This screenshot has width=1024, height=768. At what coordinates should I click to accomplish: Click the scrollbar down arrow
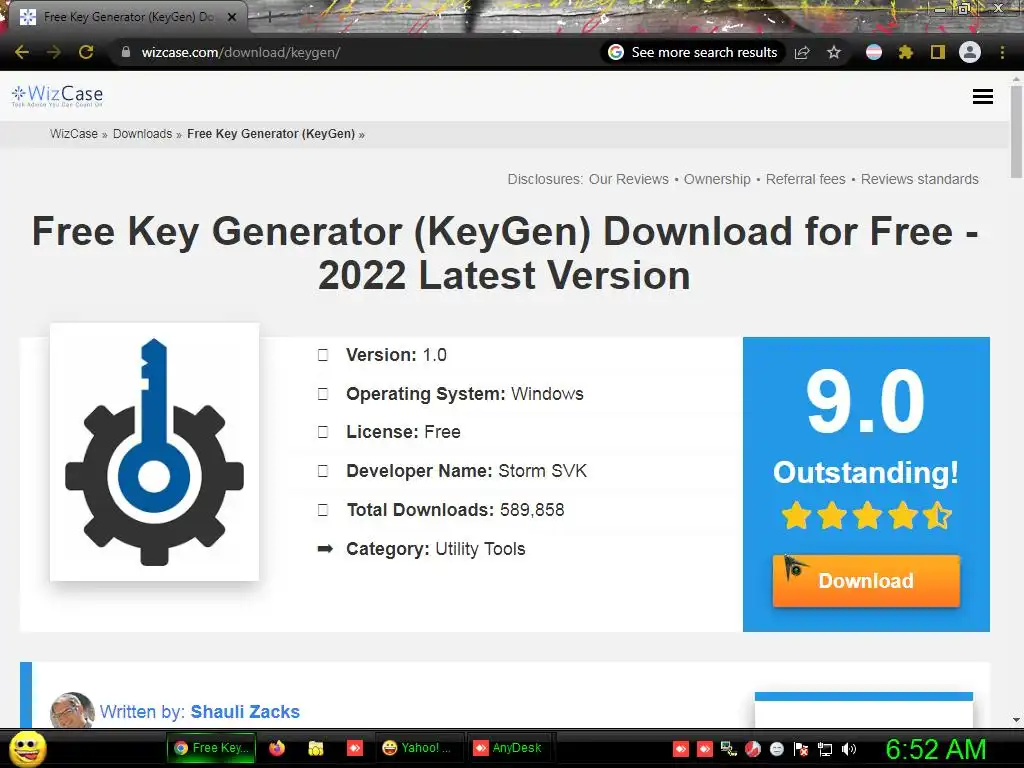point(1016,720)
